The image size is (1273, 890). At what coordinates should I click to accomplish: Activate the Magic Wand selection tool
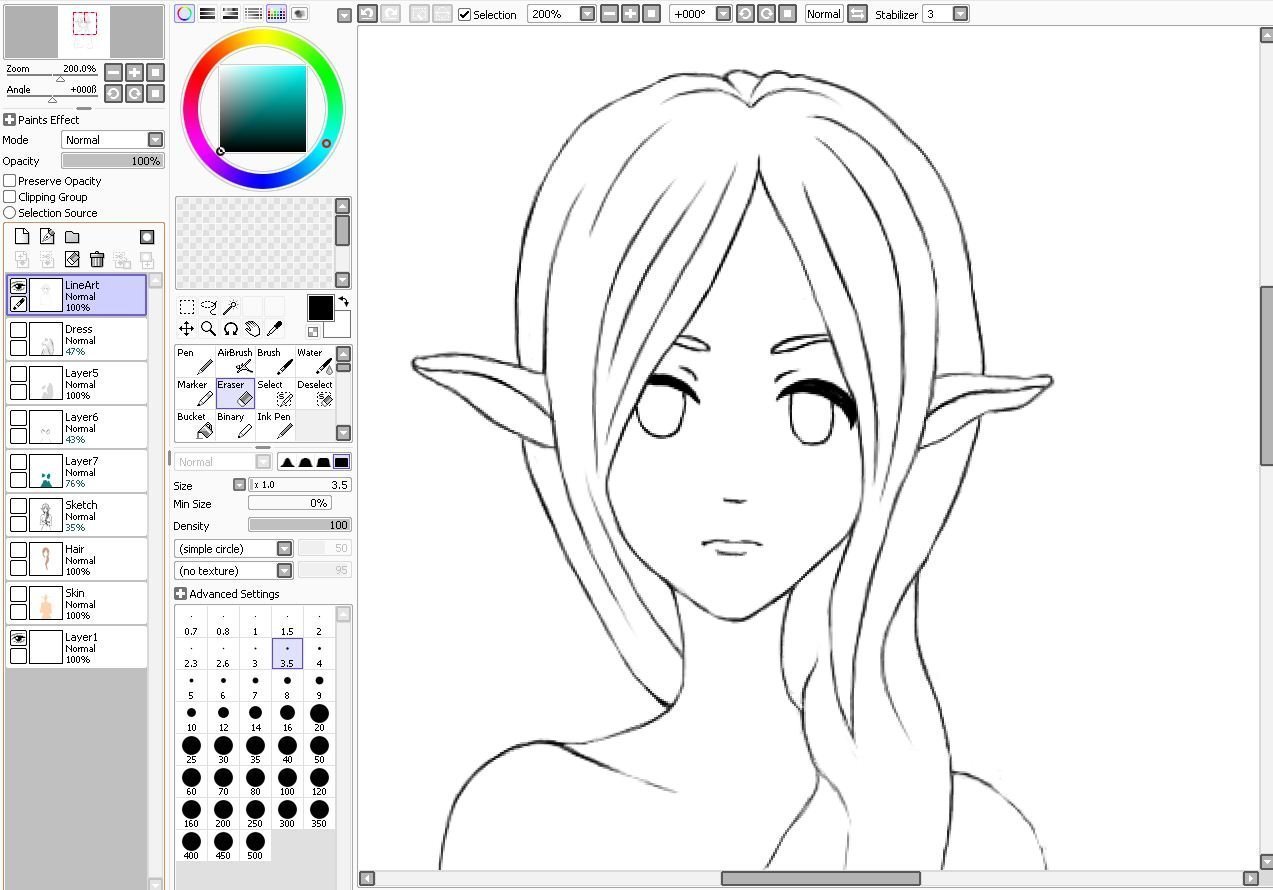[x=231, y=307]
